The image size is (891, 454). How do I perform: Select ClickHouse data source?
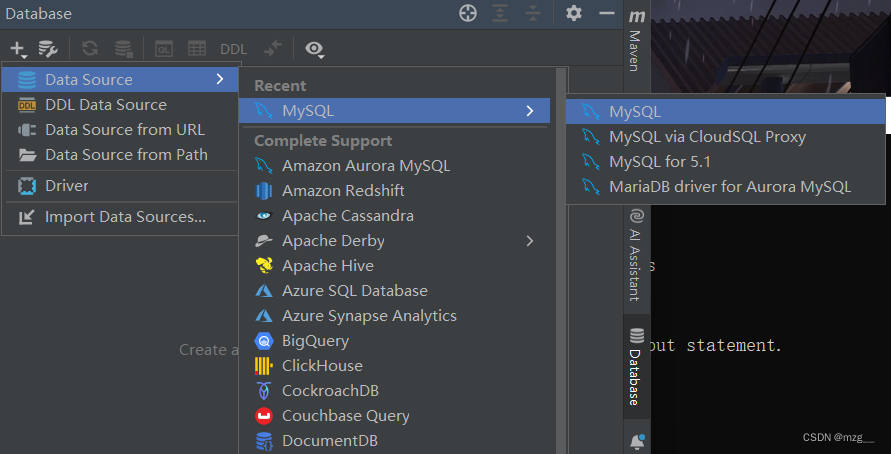[x=394, y=366]
